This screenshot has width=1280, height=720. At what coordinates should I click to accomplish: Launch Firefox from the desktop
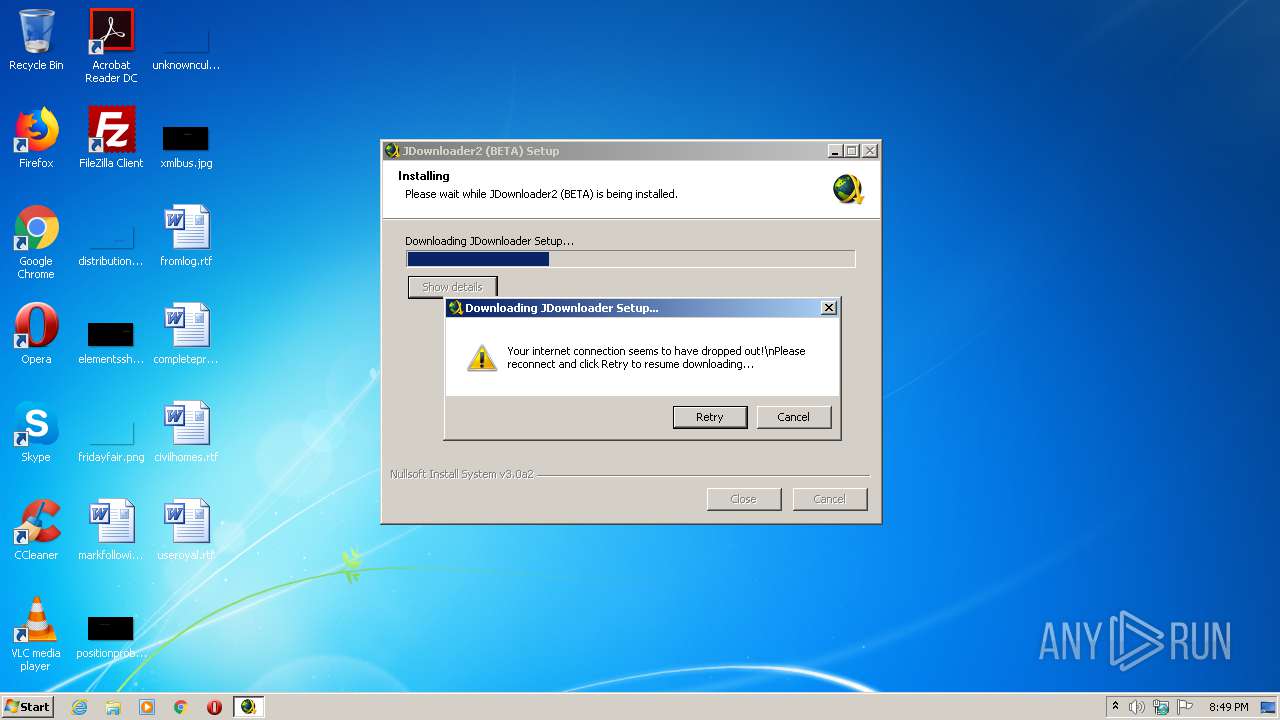click(x=36, y=138)
